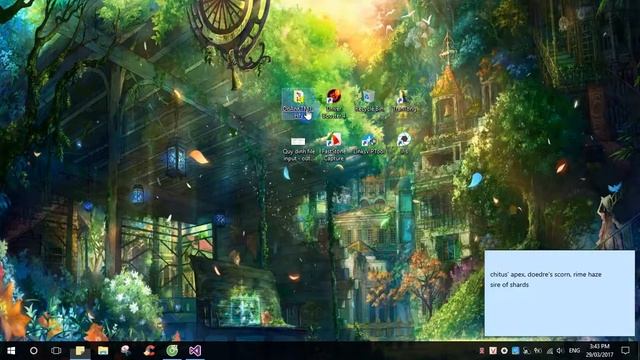Select the Quy dinh file input-out text file

pos(298,149)
